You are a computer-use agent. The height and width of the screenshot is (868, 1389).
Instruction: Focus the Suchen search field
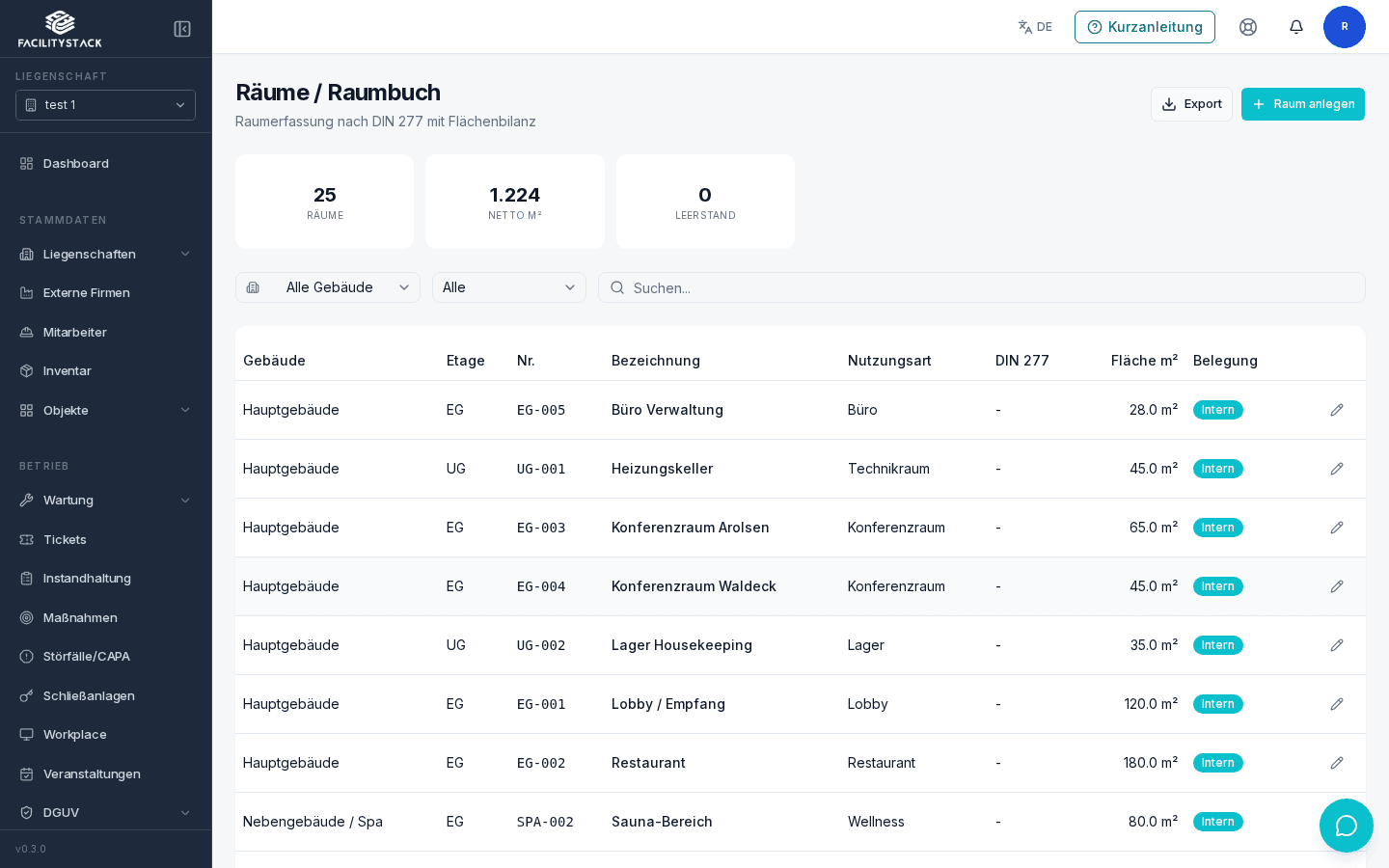982,287
